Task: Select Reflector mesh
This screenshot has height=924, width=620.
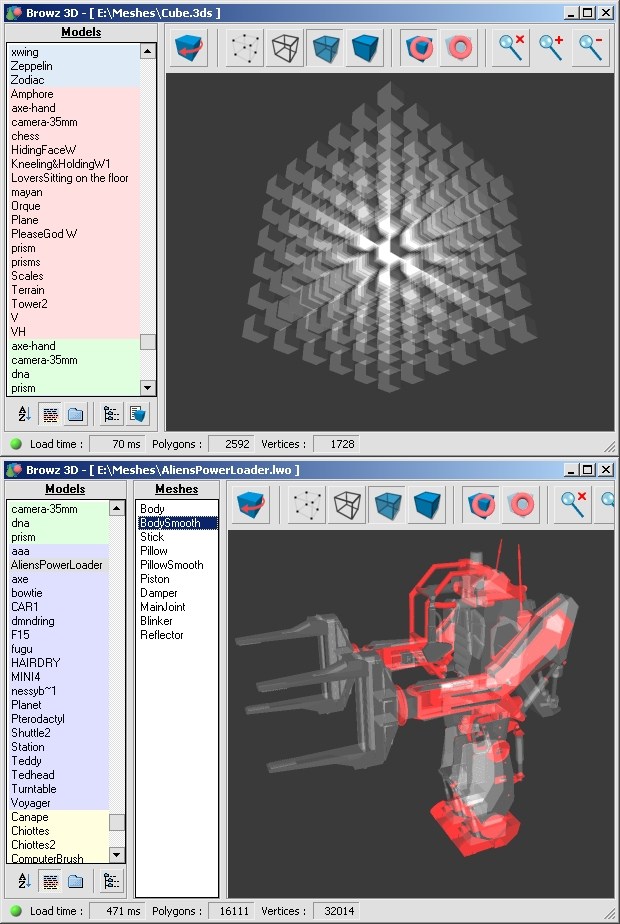Action: click(177, 635)
